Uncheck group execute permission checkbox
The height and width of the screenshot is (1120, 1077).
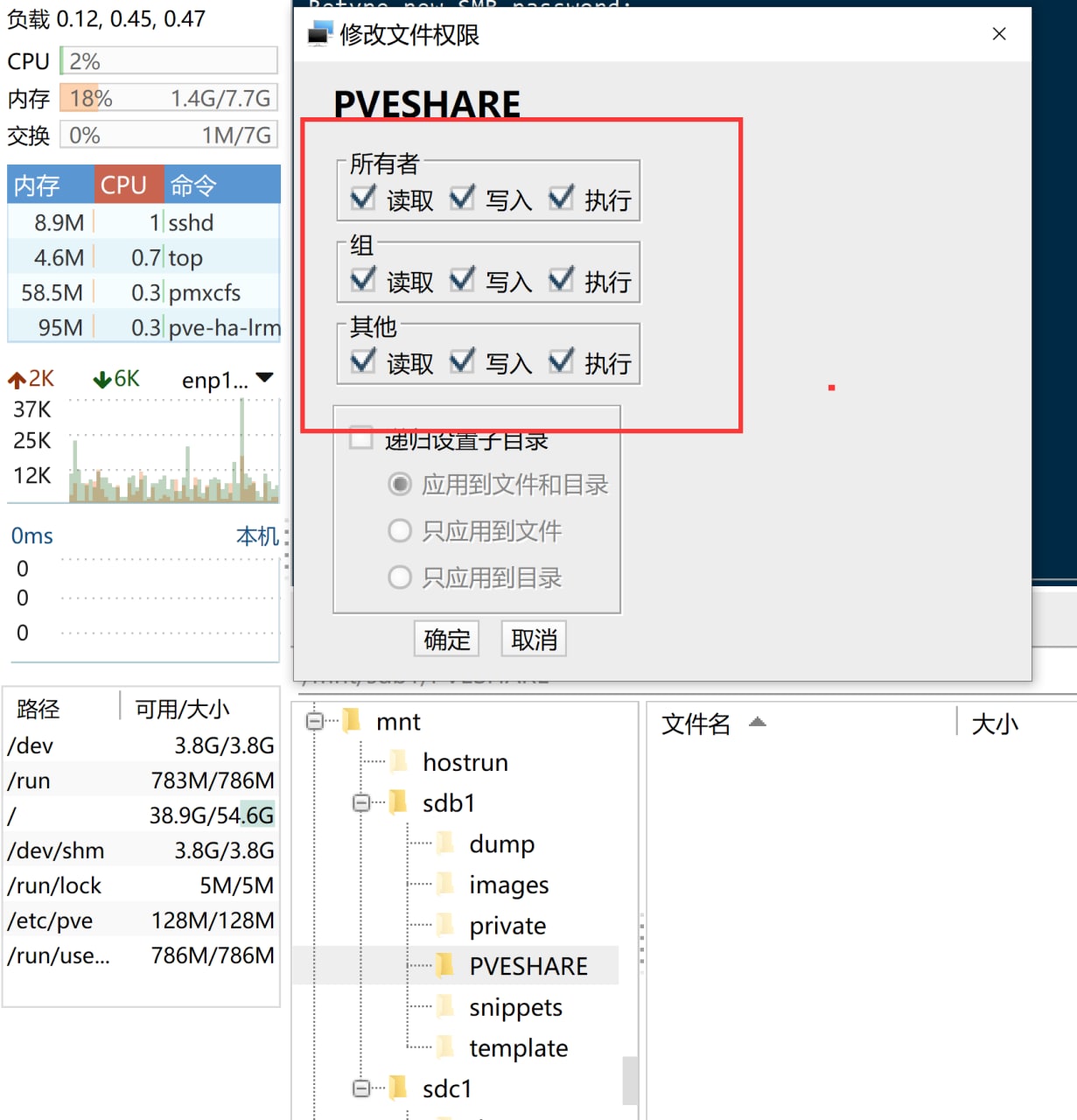pyautogui.click(x=561, y=279)
